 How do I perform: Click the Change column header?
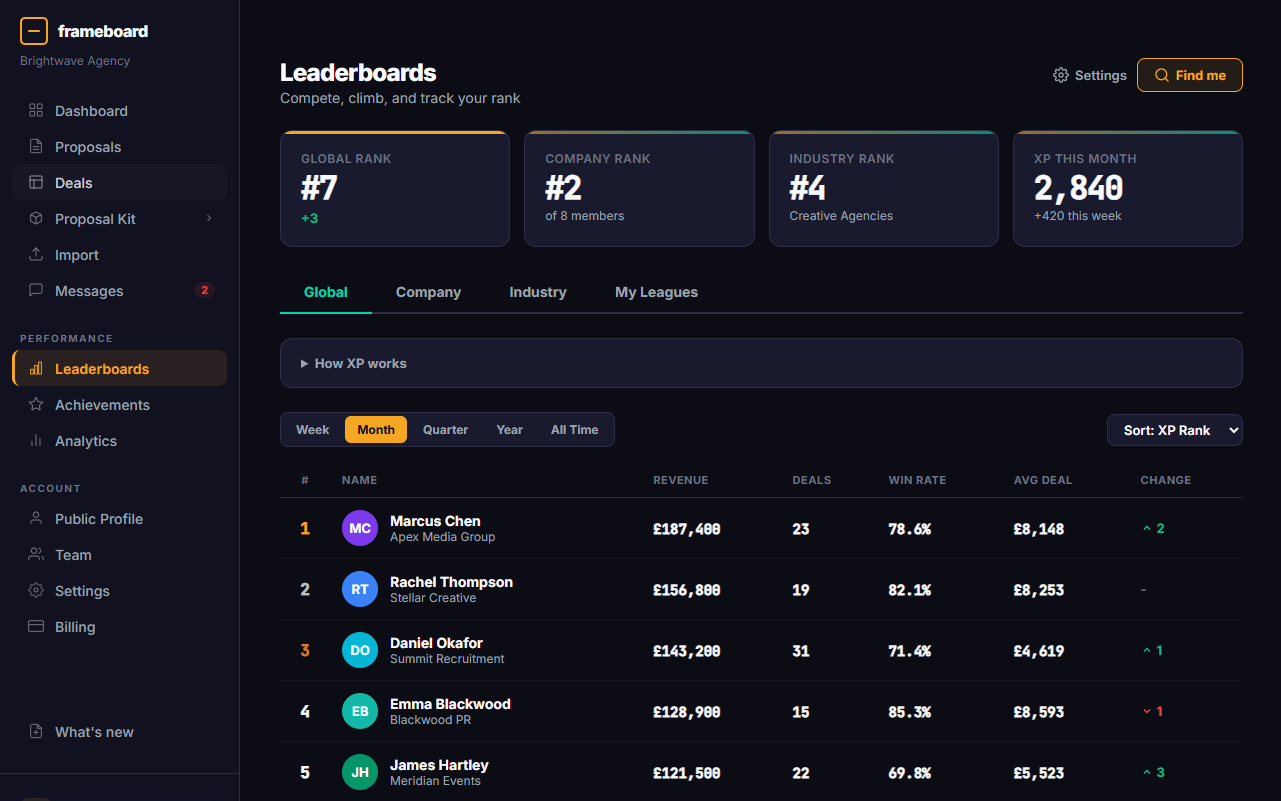coord(1166,480)
